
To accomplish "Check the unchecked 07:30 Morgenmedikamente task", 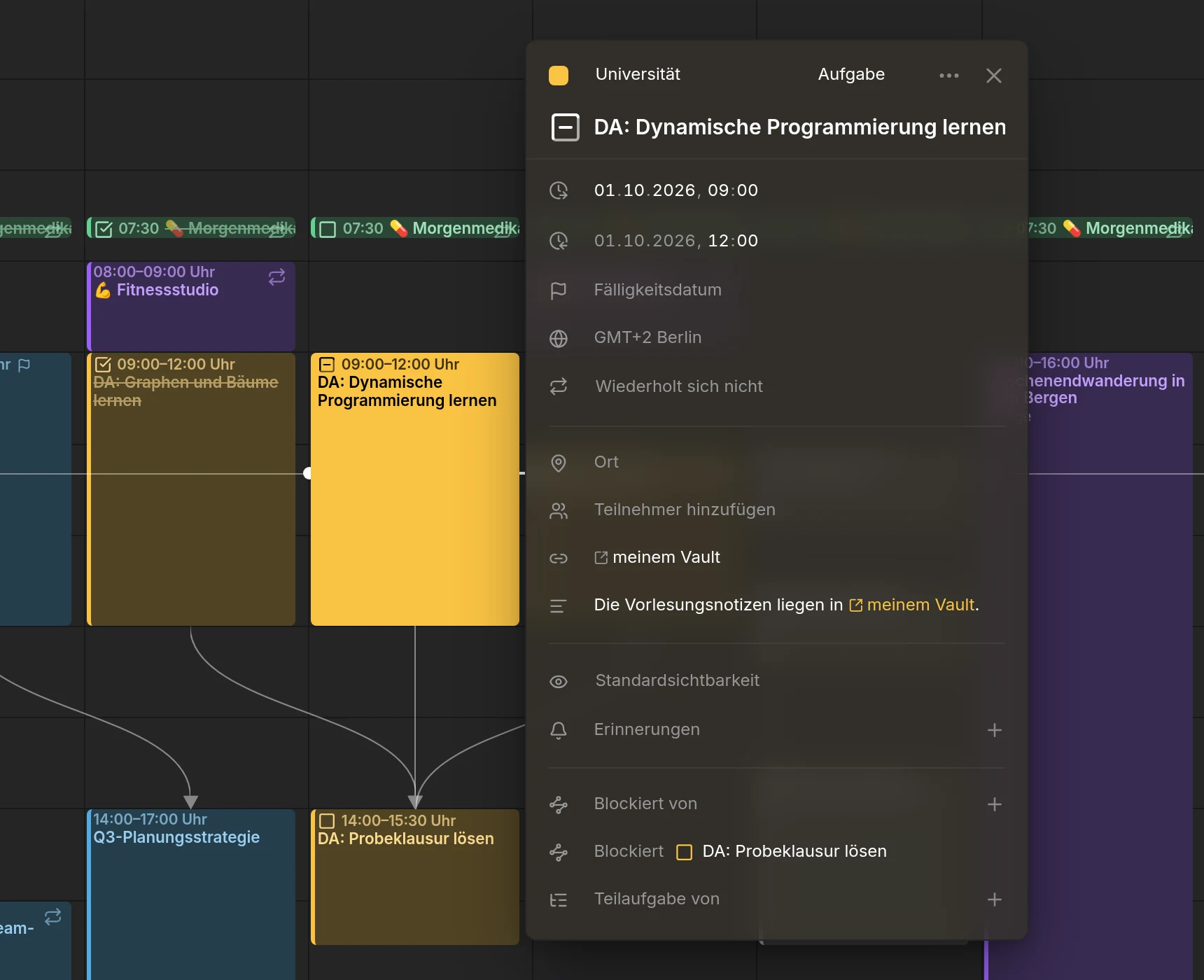I will tap(328, 229).
